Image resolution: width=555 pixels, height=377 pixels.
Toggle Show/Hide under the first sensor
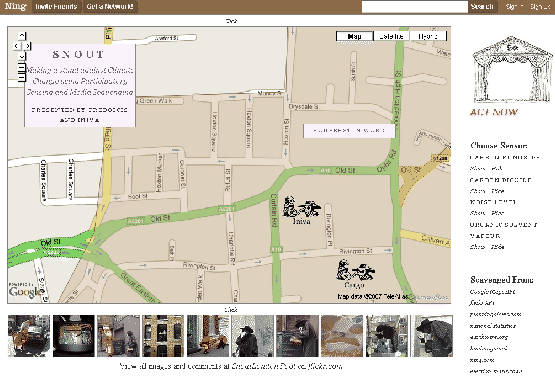(x=486, y=168)
